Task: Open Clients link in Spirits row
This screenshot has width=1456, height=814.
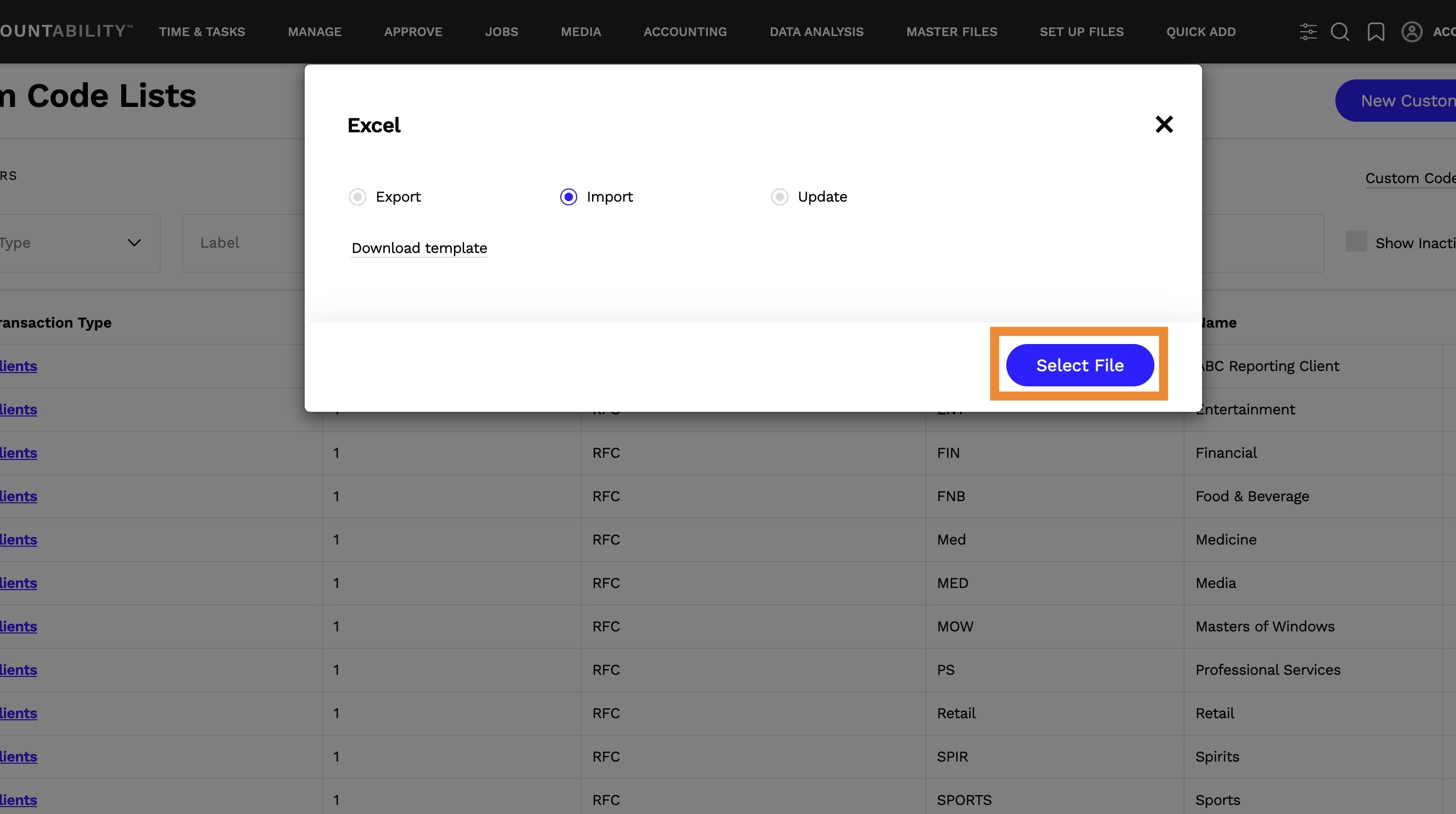Action: [x=18, y=757]
